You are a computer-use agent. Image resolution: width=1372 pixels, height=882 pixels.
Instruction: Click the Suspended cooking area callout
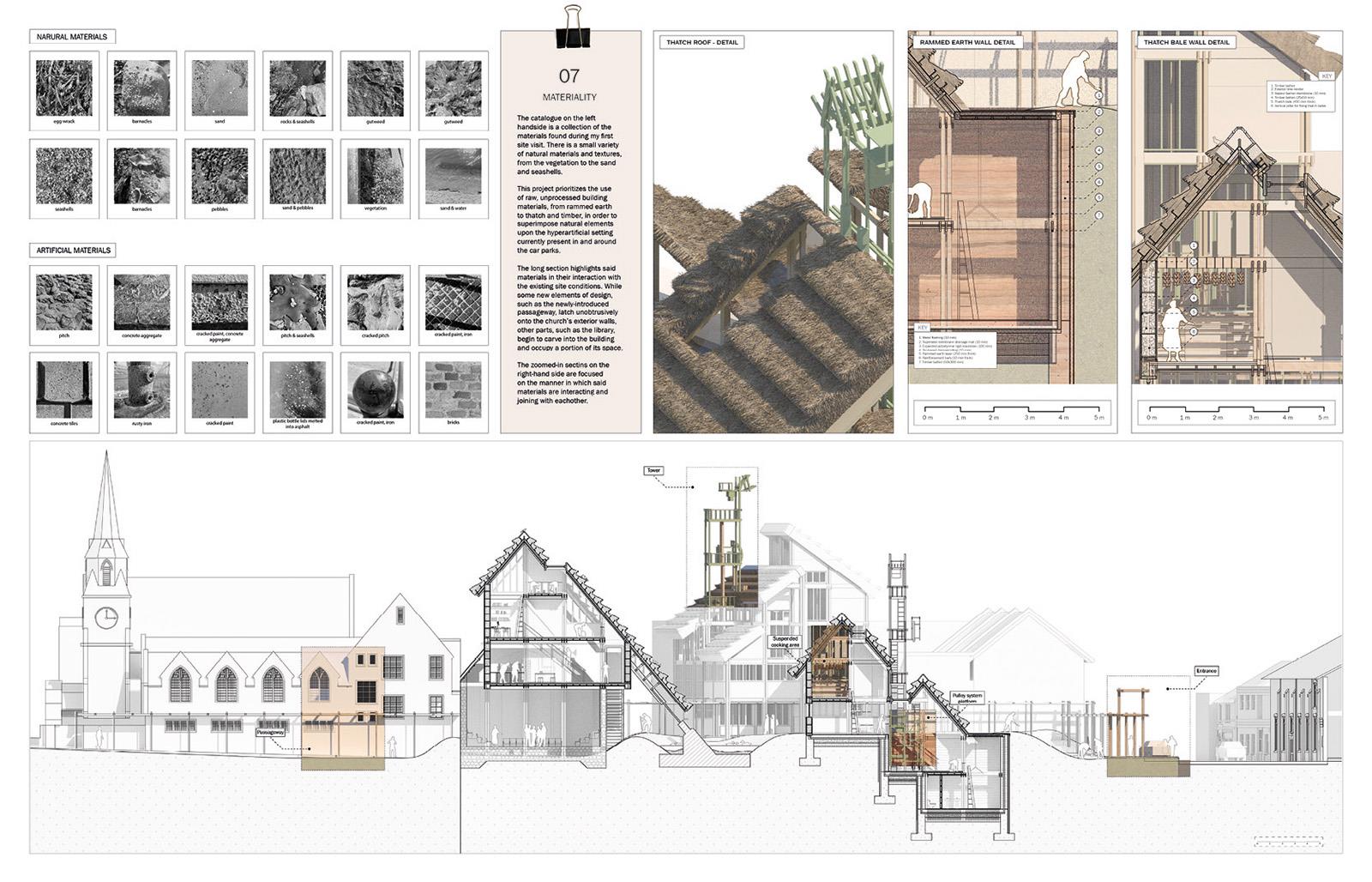(x=785, y=642)
